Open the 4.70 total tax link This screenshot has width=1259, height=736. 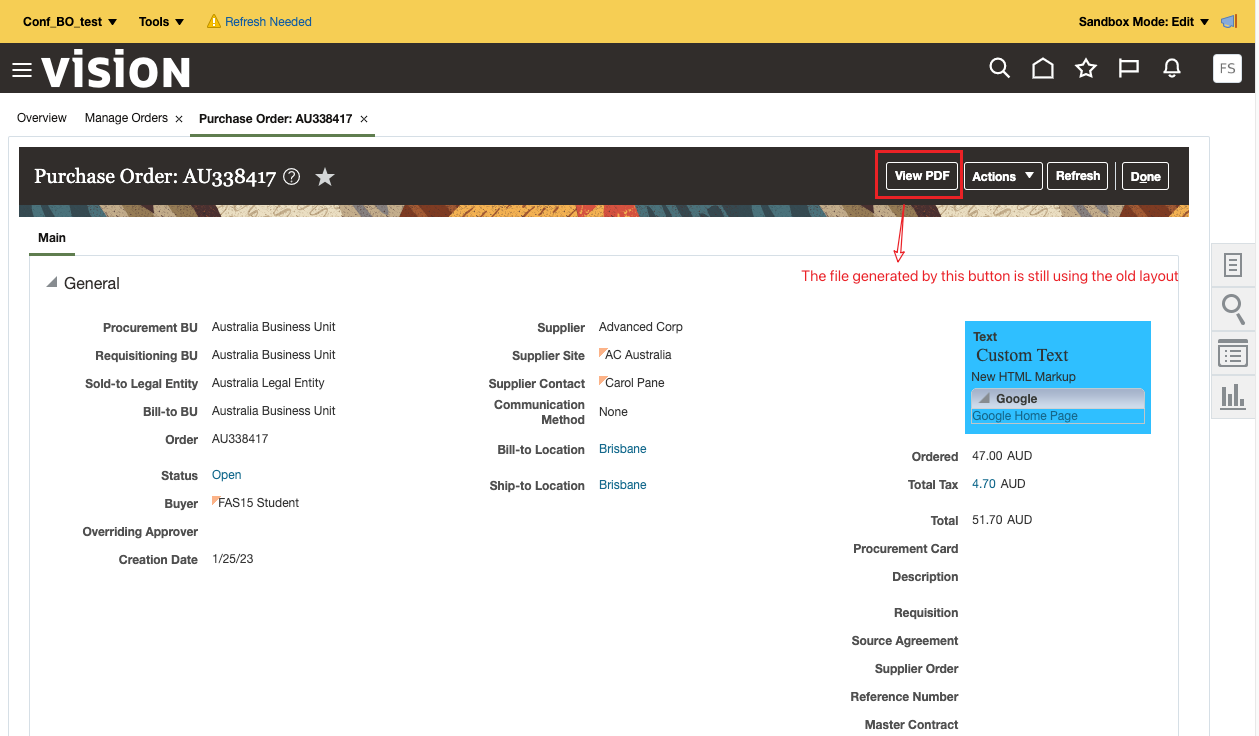[984, 484]
